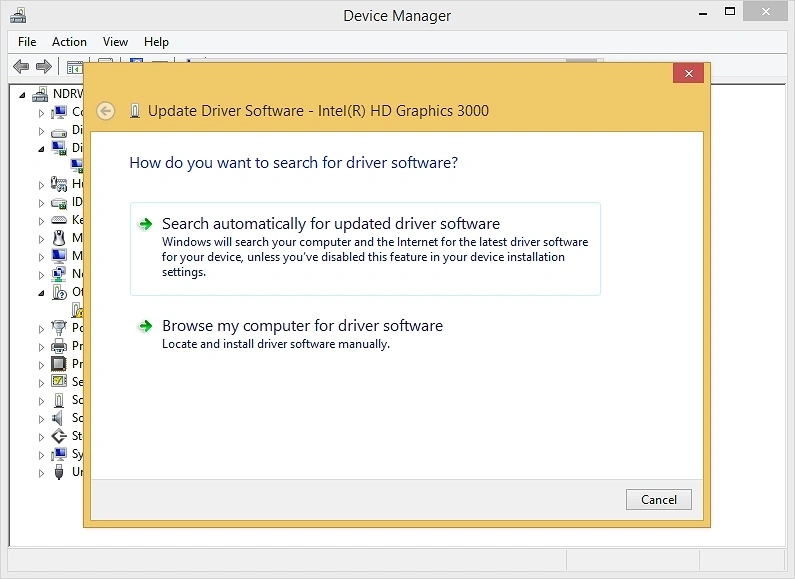Click the Device Manager window title text
The height and width of the screenshot is (579, 795).
tap(397, 16)
